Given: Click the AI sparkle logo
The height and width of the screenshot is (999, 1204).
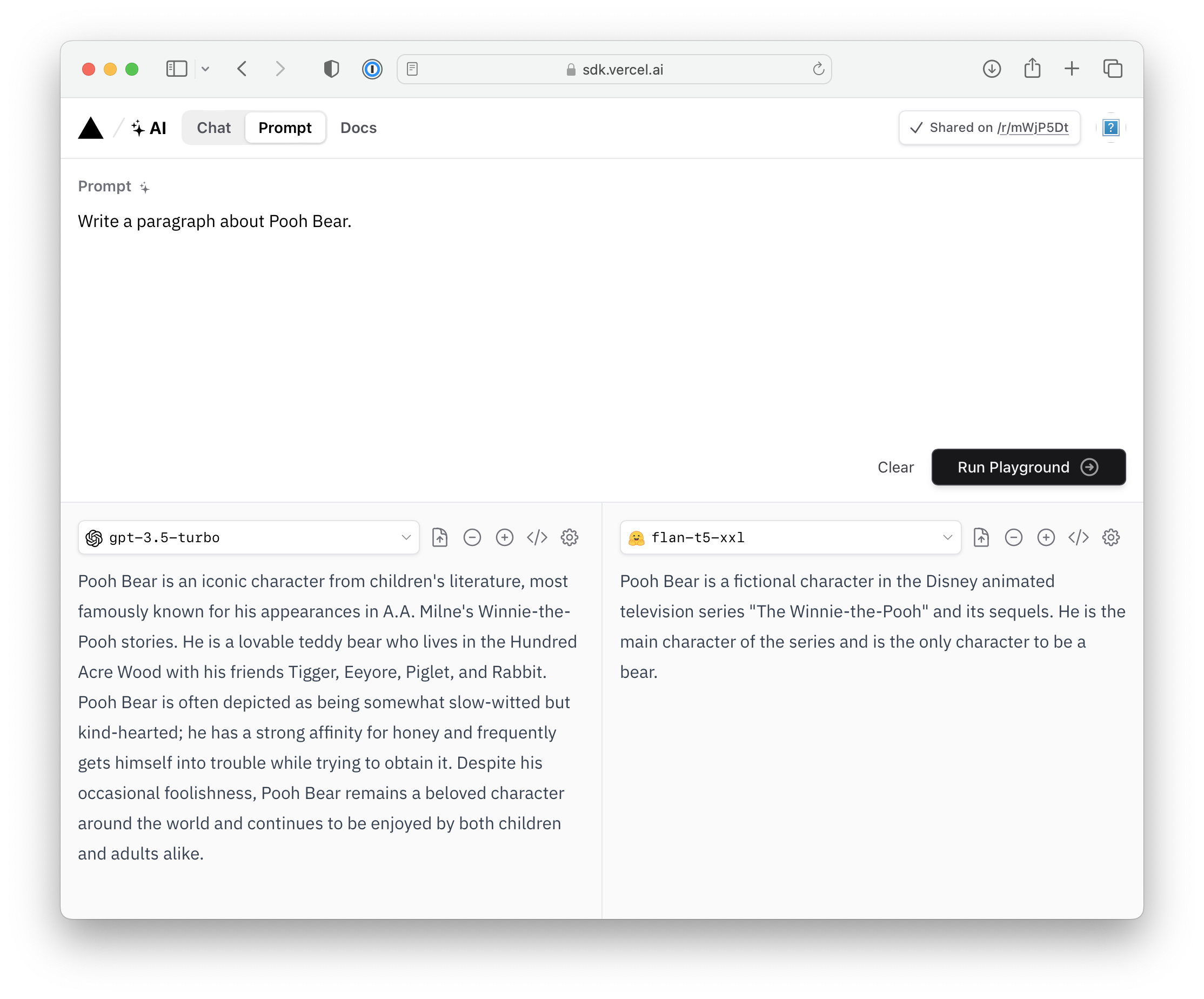Looking at the screenshot, I should [149, 128].
